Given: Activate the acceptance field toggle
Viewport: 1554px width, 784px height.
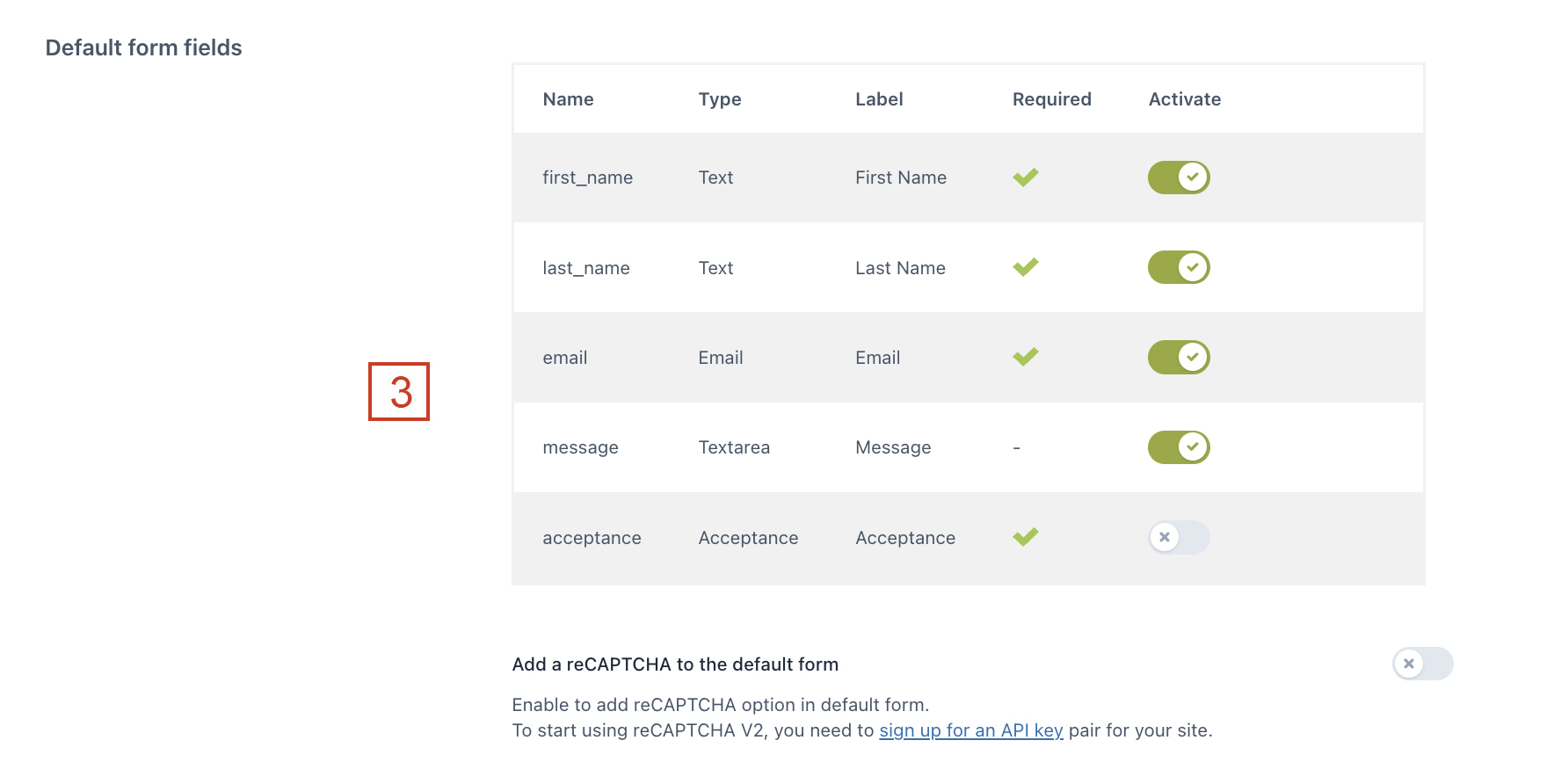Looking at the screenshot, I should pos(1179,537).
